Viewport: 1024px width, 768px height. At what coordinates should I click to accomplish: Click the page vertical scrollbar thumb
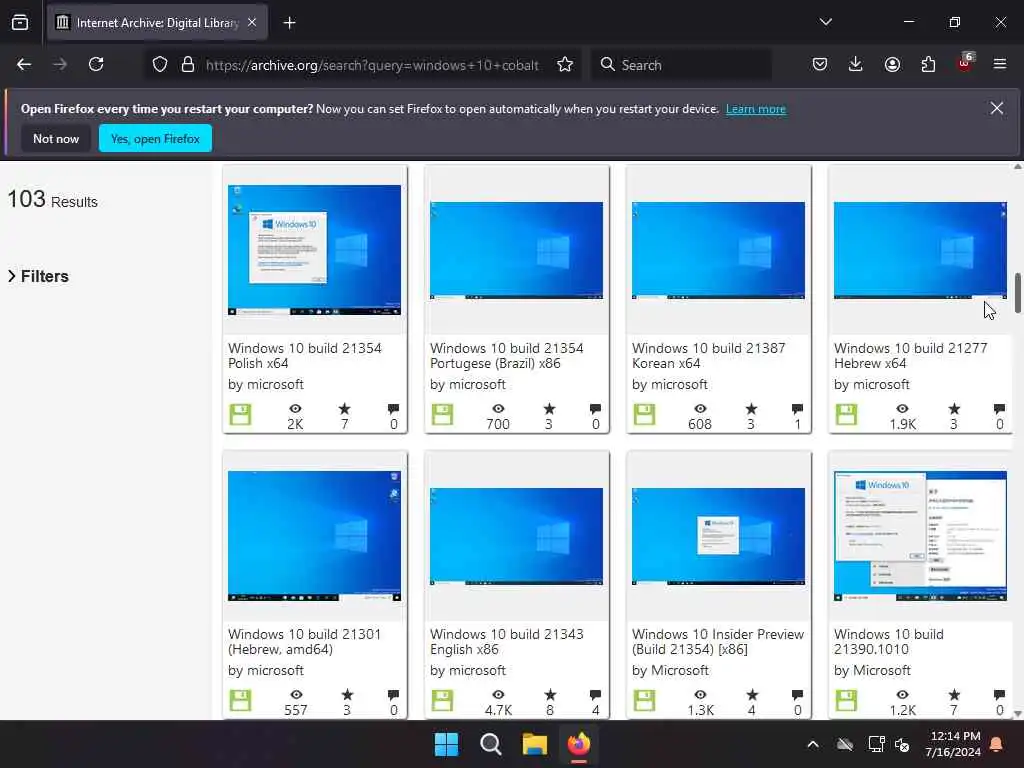(x=1017, y=293)
